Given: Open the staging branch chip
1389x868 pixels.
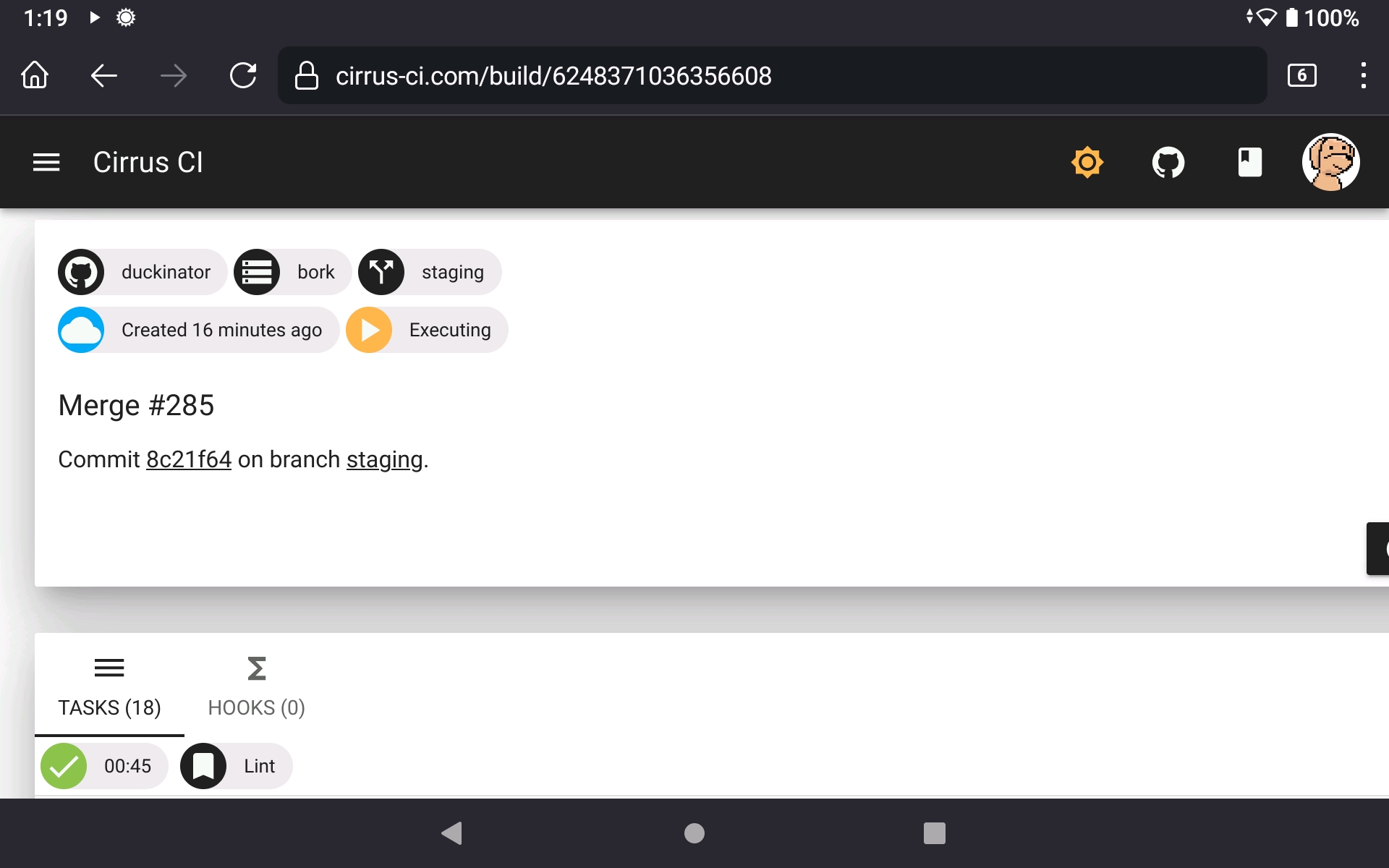Looking at the screenshot, I should (428, 272).
